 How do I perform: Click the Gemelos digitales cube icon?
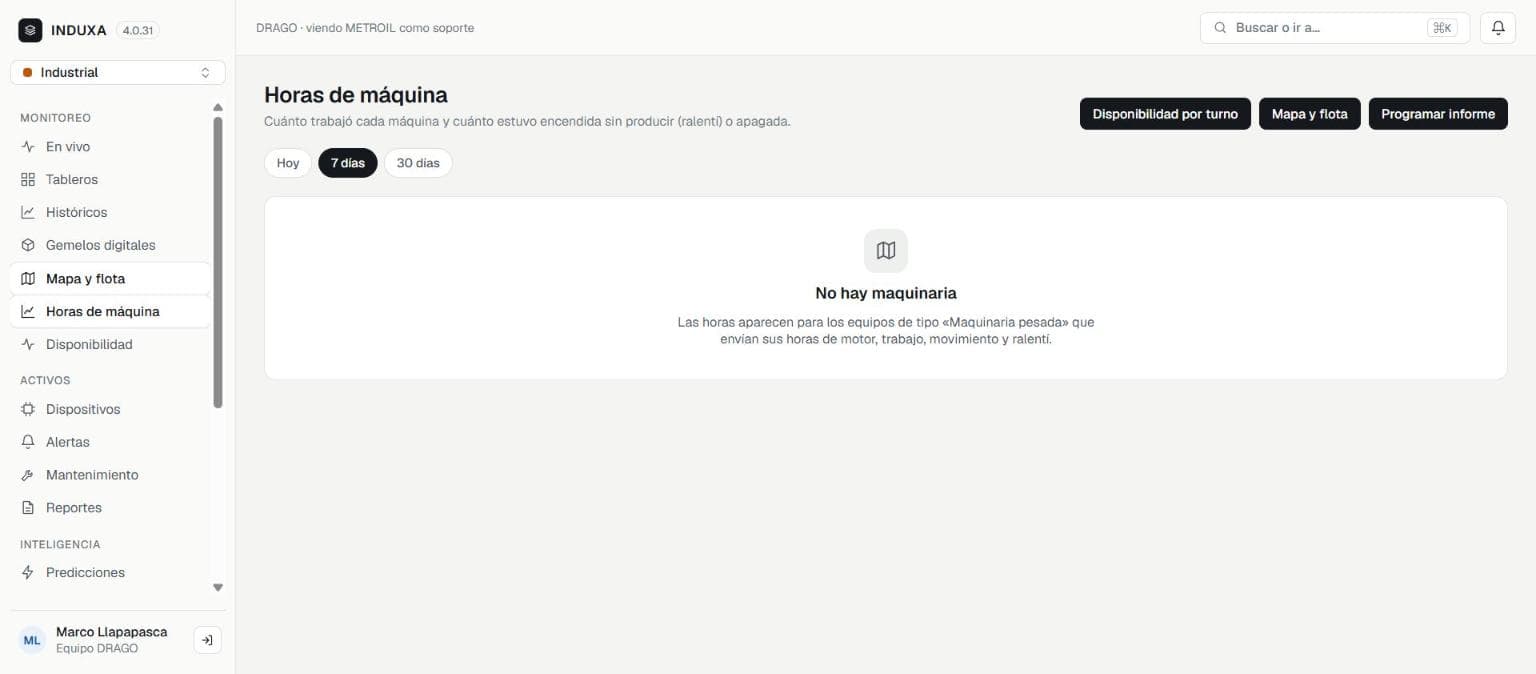click(28, 245)
